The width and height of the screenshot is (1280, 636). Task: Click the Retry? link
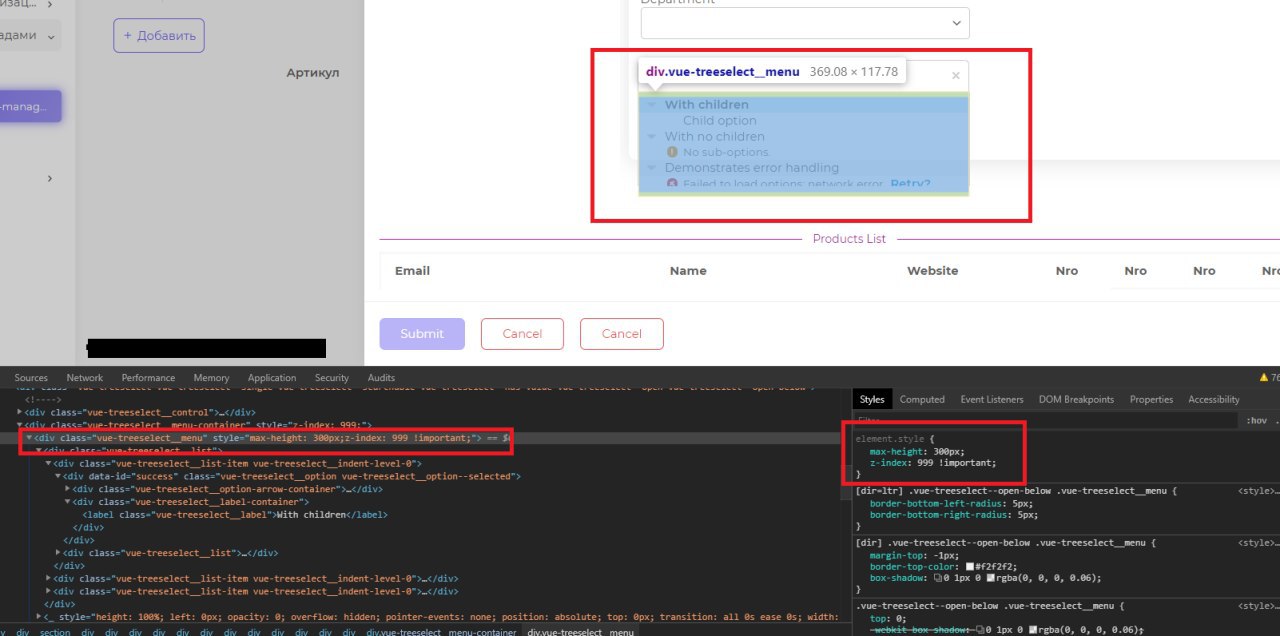(x=910, y=184)
